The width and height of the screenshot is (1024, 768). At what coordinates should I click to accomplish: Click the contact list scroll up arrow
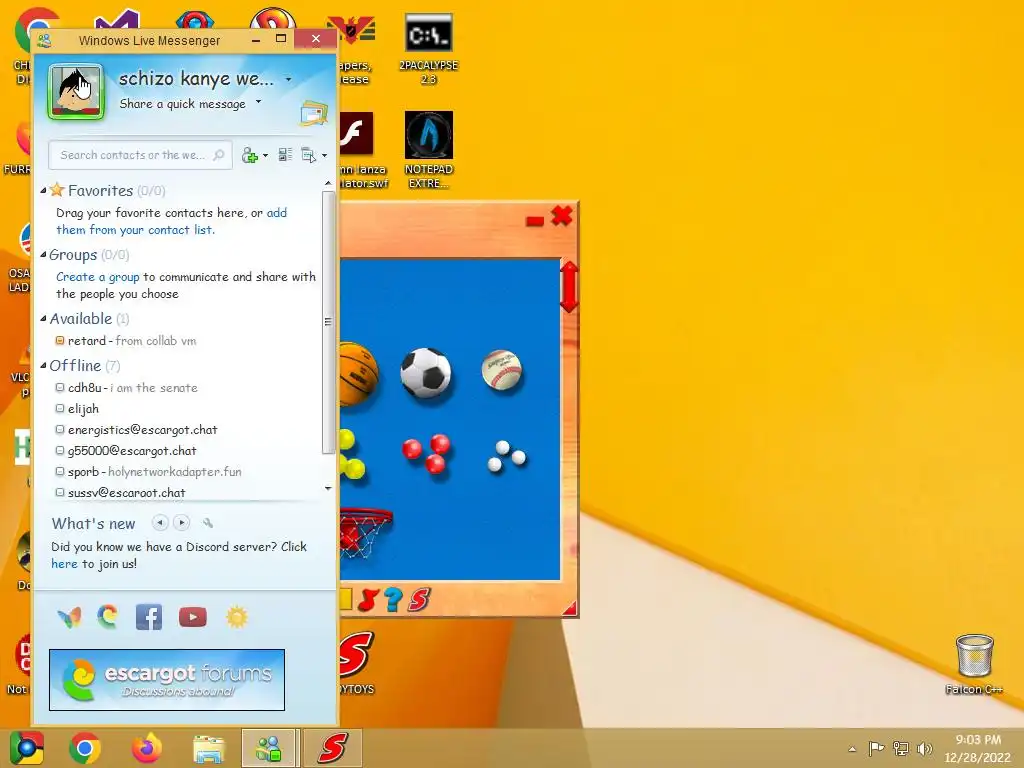coord(328,184)
